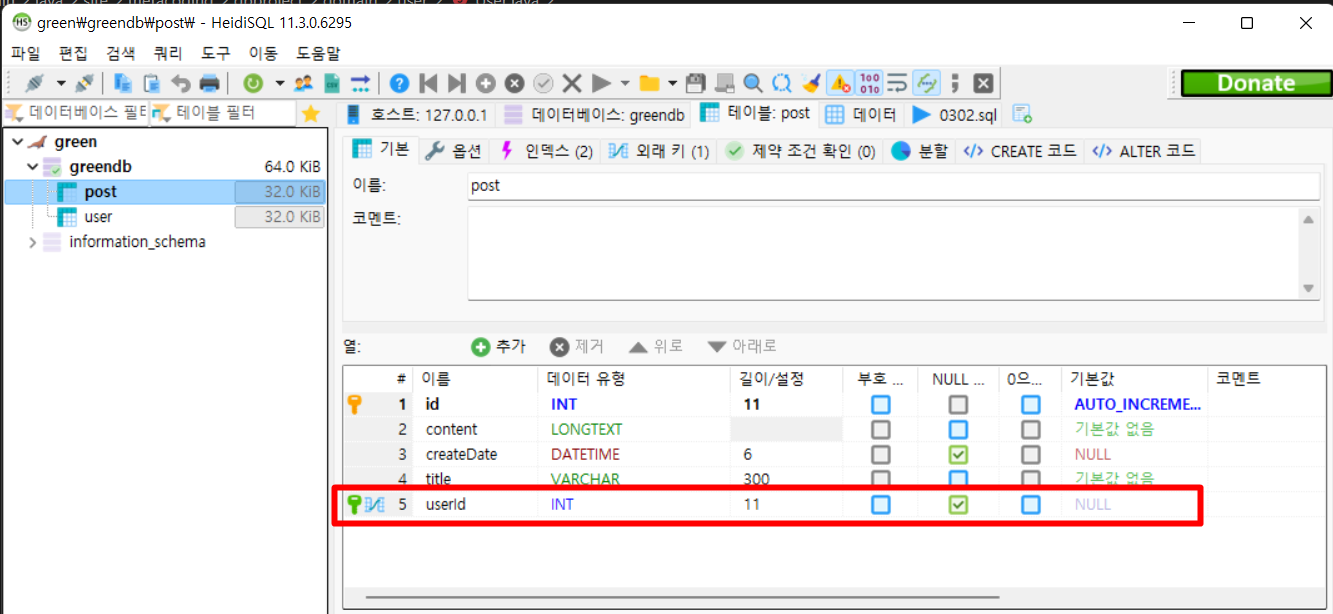Click the open SQL file folder icon
This screenshot has height=614, width=1333.
[x=650, y=83]
